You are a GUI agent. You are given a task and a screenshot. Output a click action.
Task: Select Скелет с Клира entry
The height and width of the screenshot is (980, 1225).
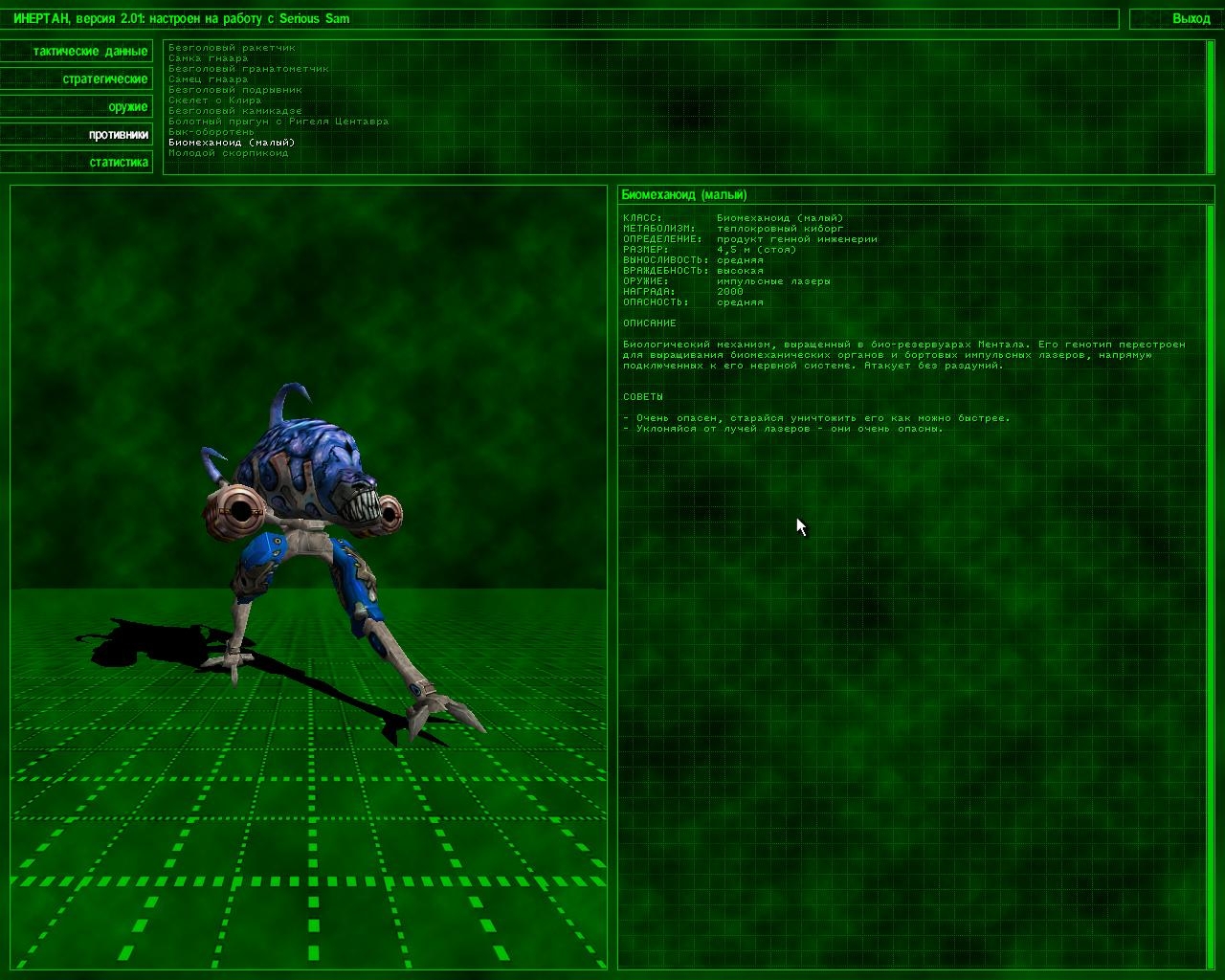(214, 100)
